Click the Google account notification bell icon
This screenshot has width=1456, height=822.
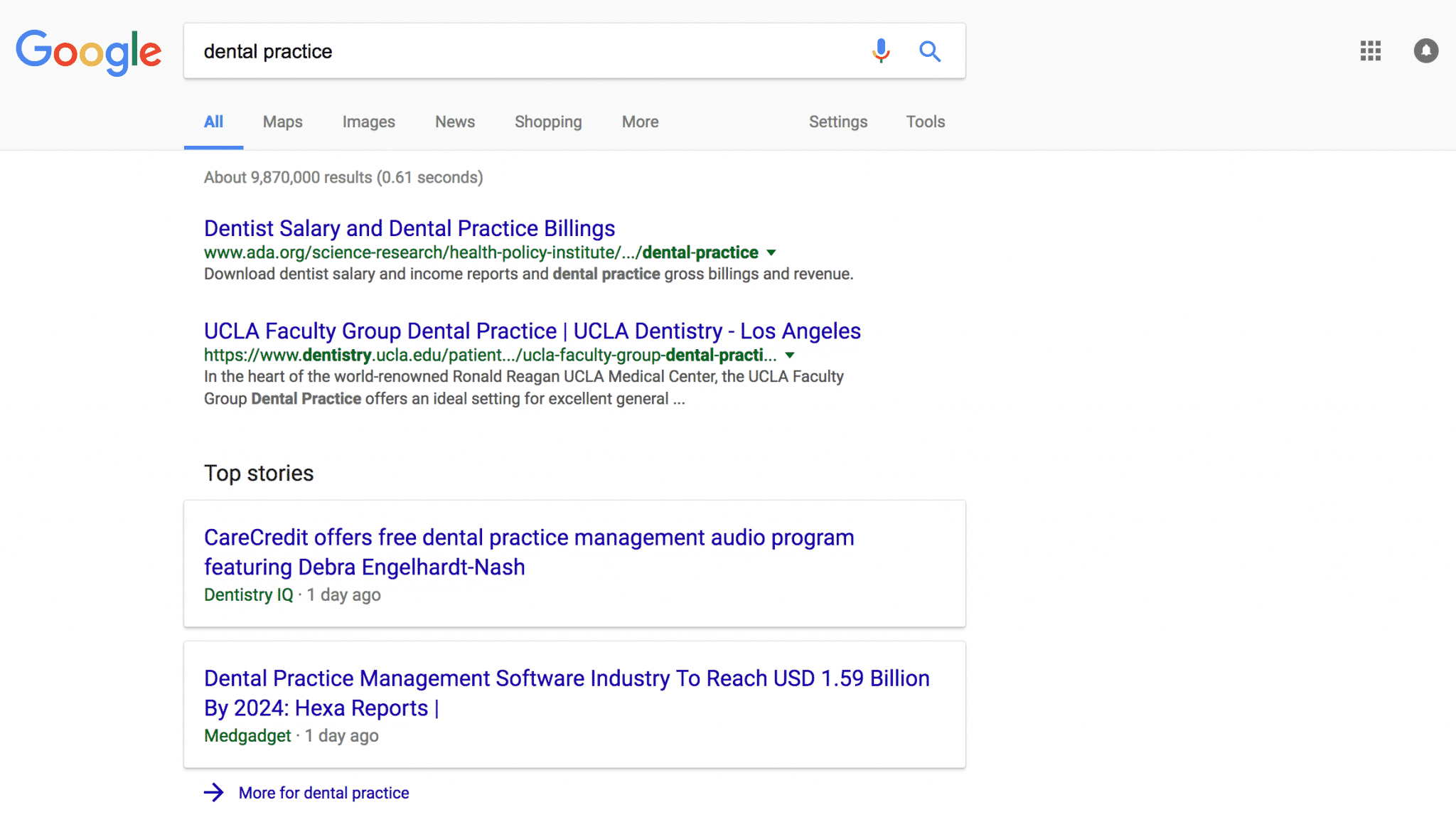click(1424, 50)
